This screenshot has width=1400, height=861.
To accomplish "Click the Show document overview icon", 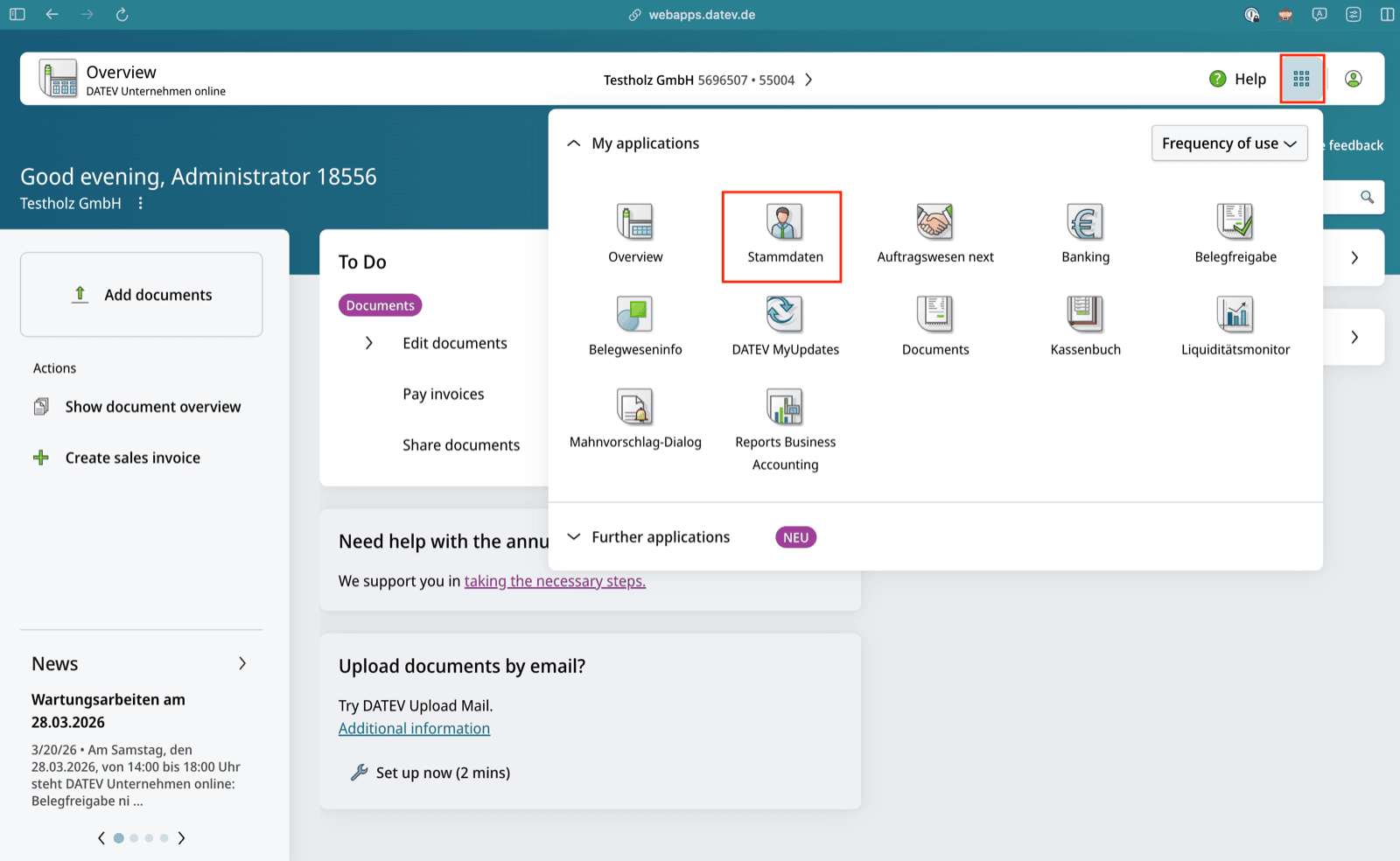I will tap(41, 407).
